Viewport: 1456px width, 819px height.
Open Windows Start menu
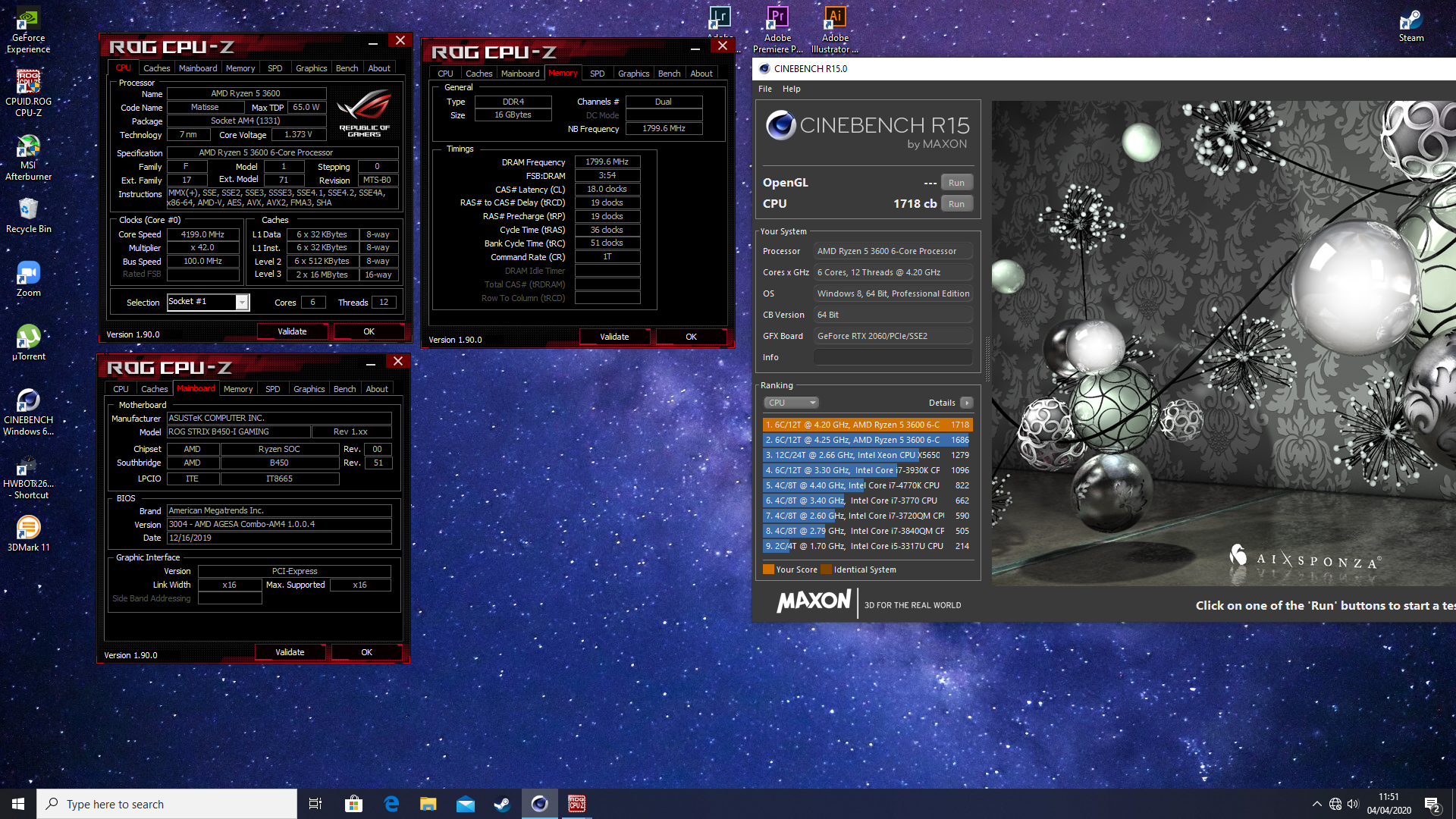pyautogui.click(x=18, y=804)
